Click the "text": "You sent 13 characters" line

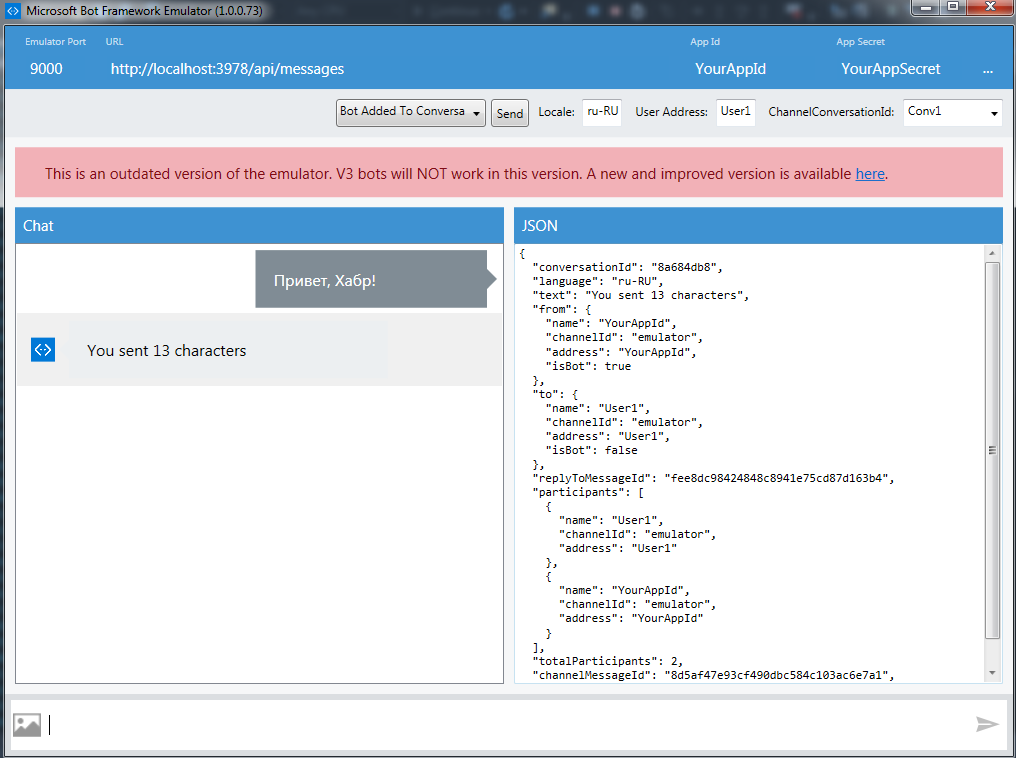640,295
